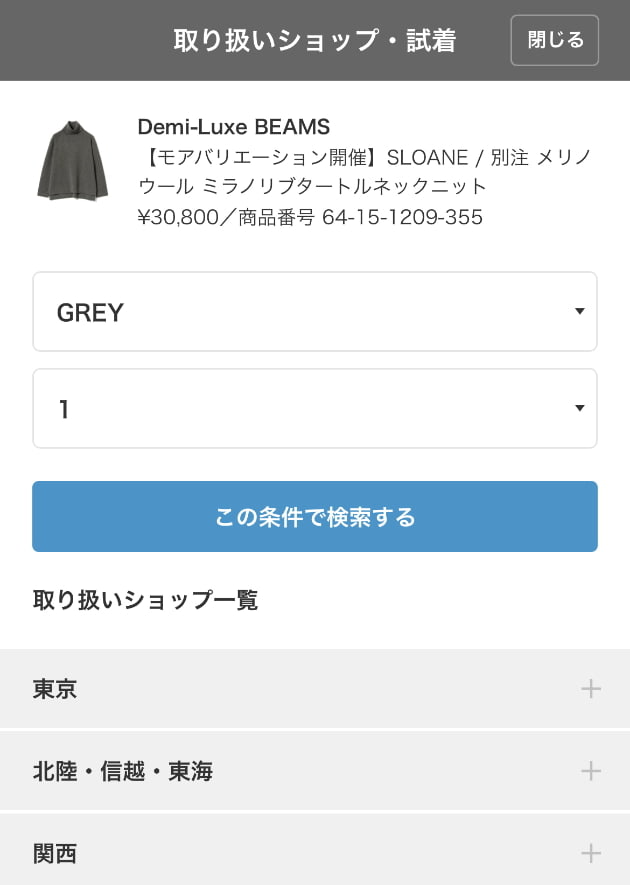
Task: Click the ¥30,800 price and product number line
Action: [310, 217]
